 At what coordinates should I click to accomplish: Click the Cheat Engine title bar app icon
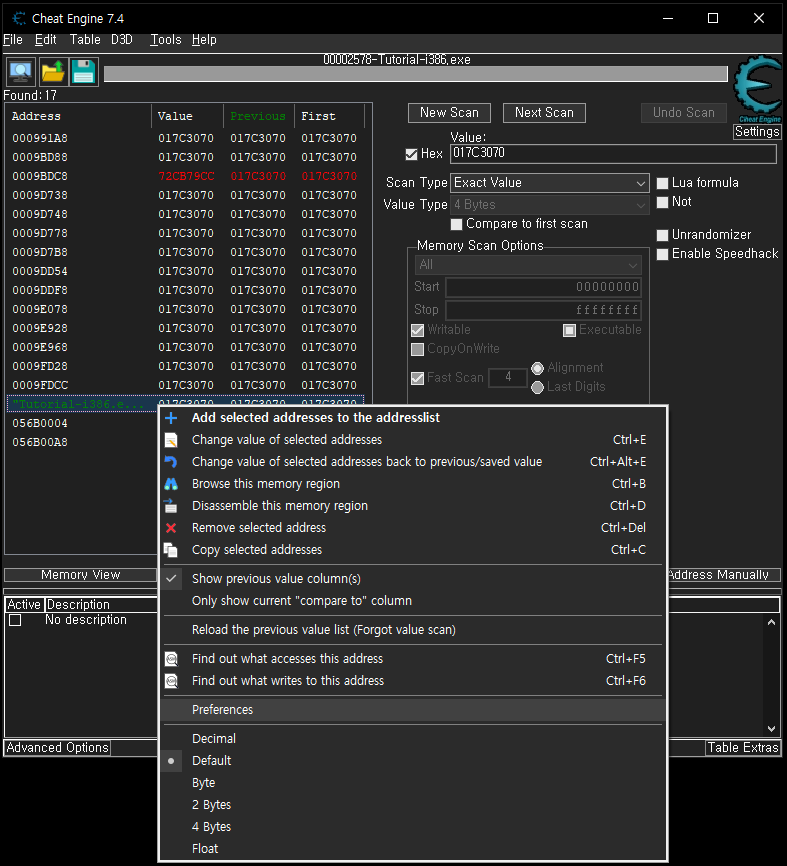[19, 18]
